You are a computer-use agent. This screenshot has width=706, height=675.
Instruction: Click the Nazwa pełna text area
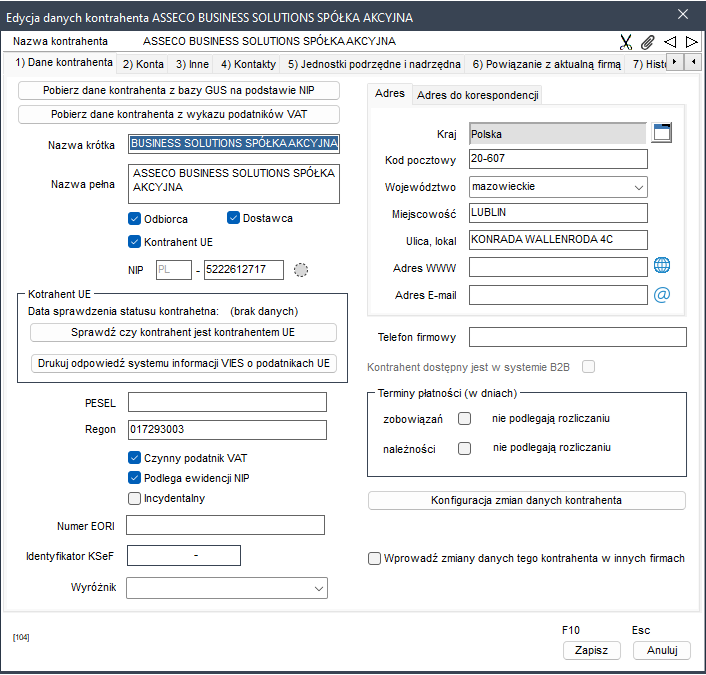point(234,184)
